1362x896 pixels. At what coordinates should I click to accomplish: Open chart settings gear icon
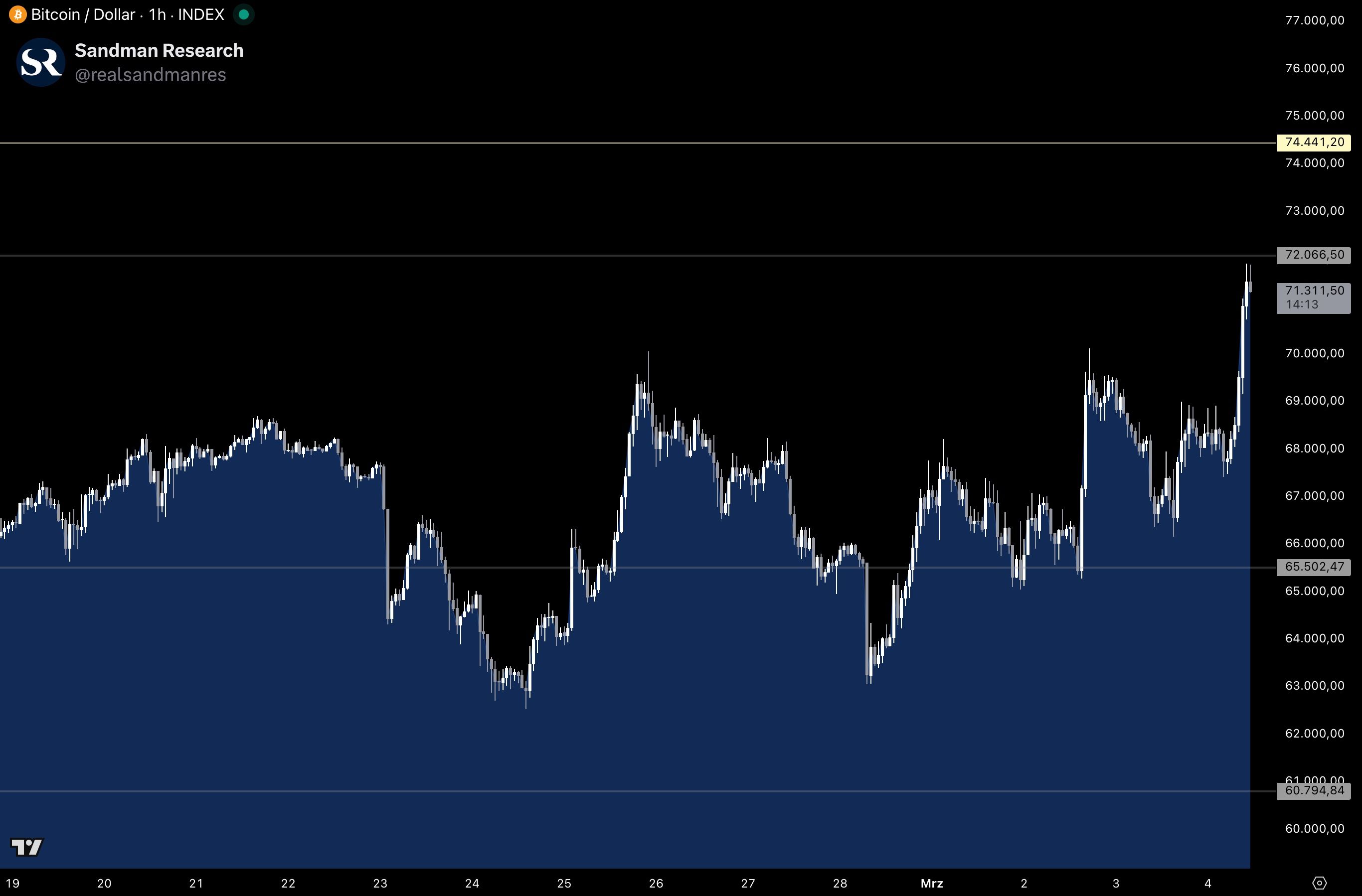coord(1319,883)
